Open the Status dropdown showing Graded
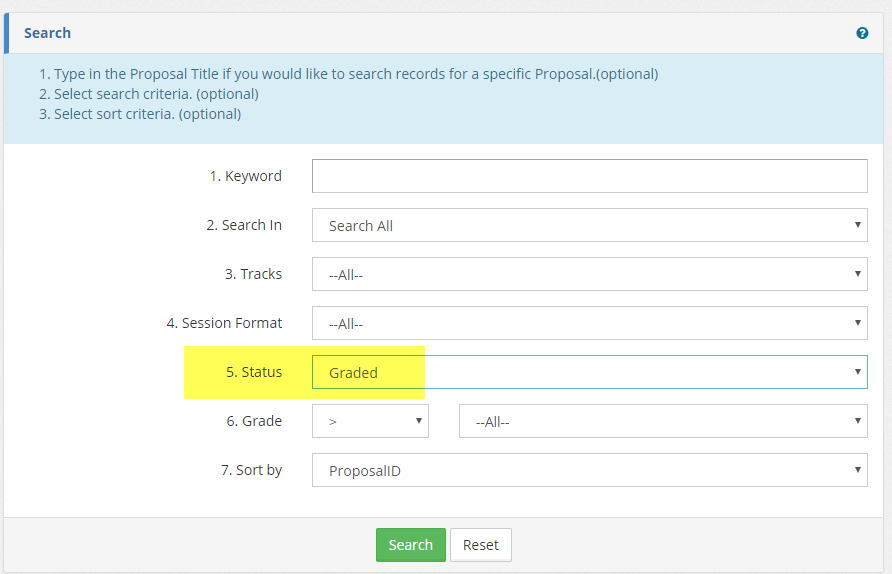 click(x=589, y=372)
